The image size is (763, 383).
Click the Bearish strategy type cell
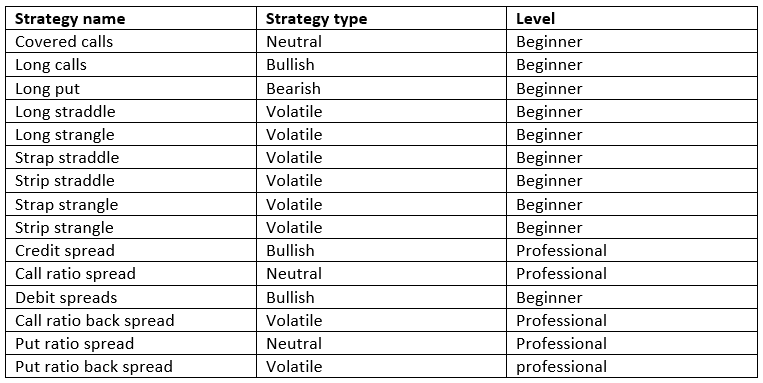(x=382, y=88)
